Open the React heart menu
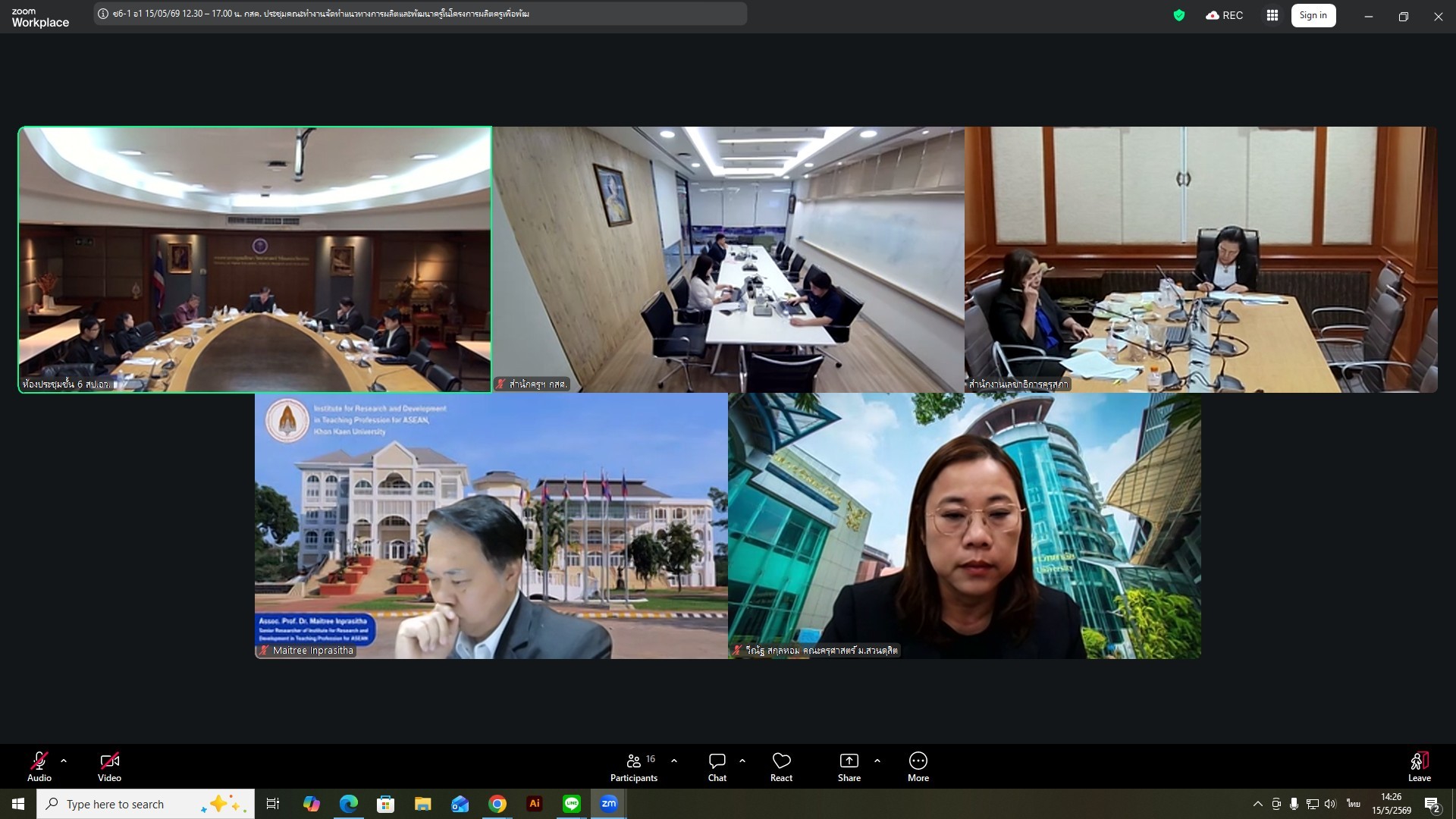 pyautogui.click(x=781, y=766)
